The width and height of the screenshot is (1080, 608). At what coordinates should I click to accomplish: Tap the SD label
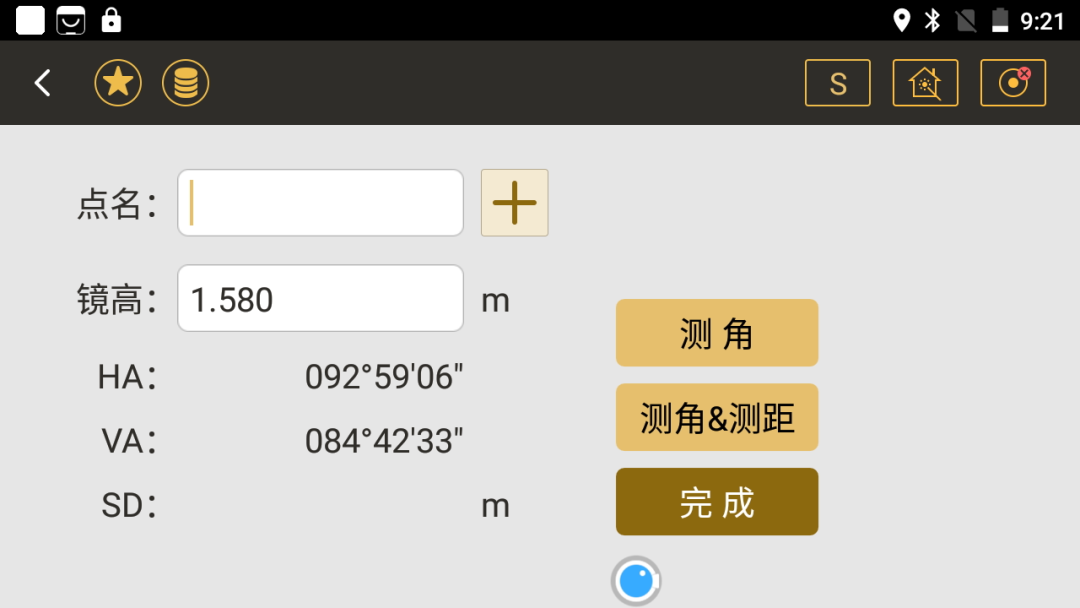click(129, 505)
